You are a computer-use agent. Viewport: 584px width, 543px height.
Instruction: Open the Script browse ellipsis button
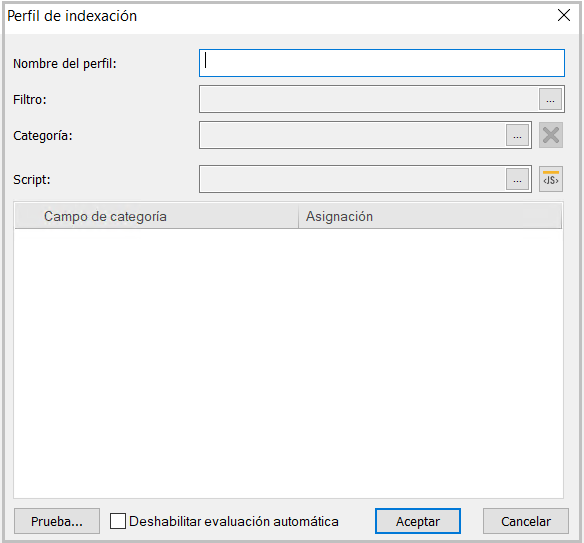(x=517, y=179)
